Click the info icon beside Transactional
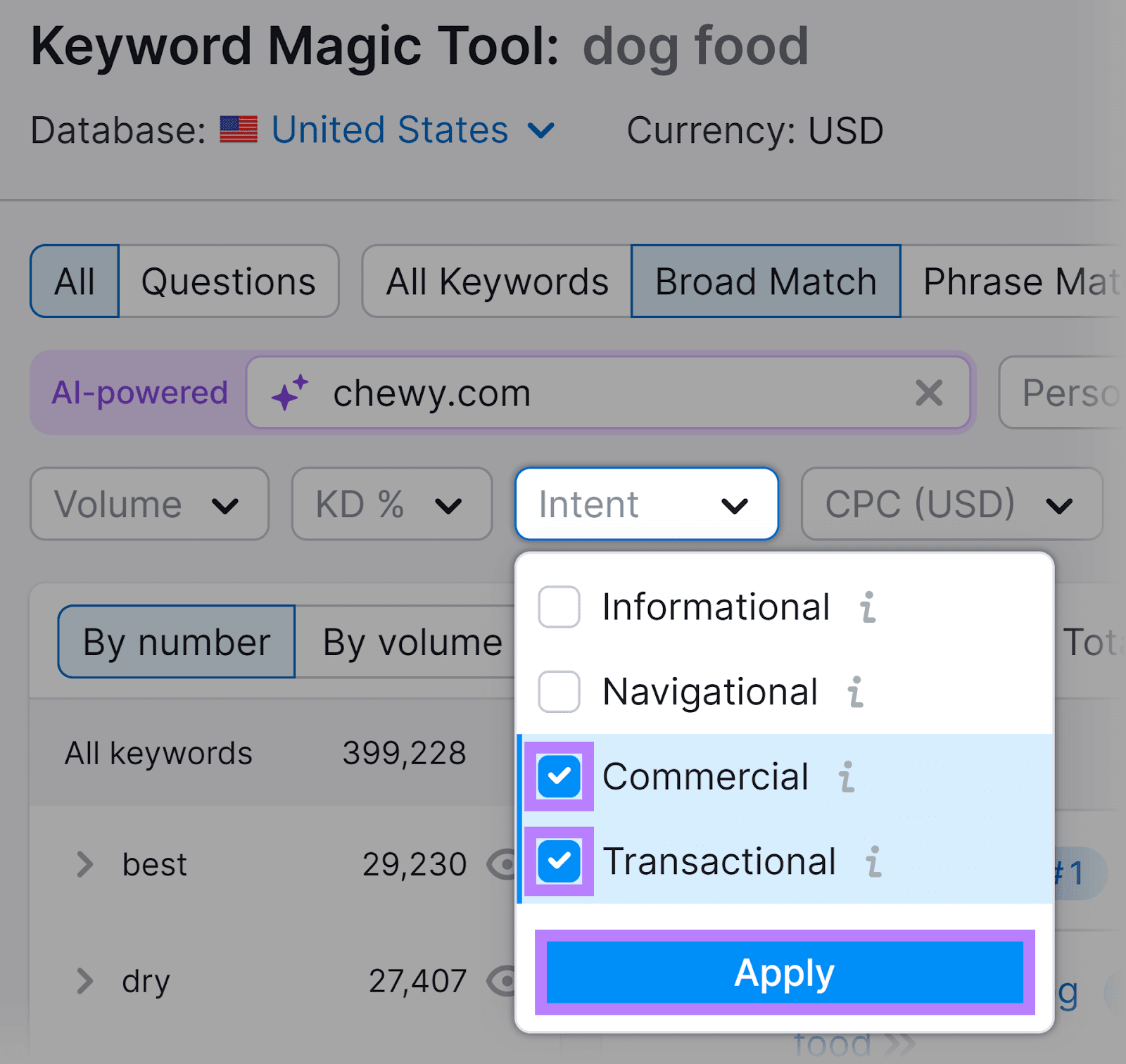Image resolution: width=1126 pixels, height=1064 pixels. [875, 862]
